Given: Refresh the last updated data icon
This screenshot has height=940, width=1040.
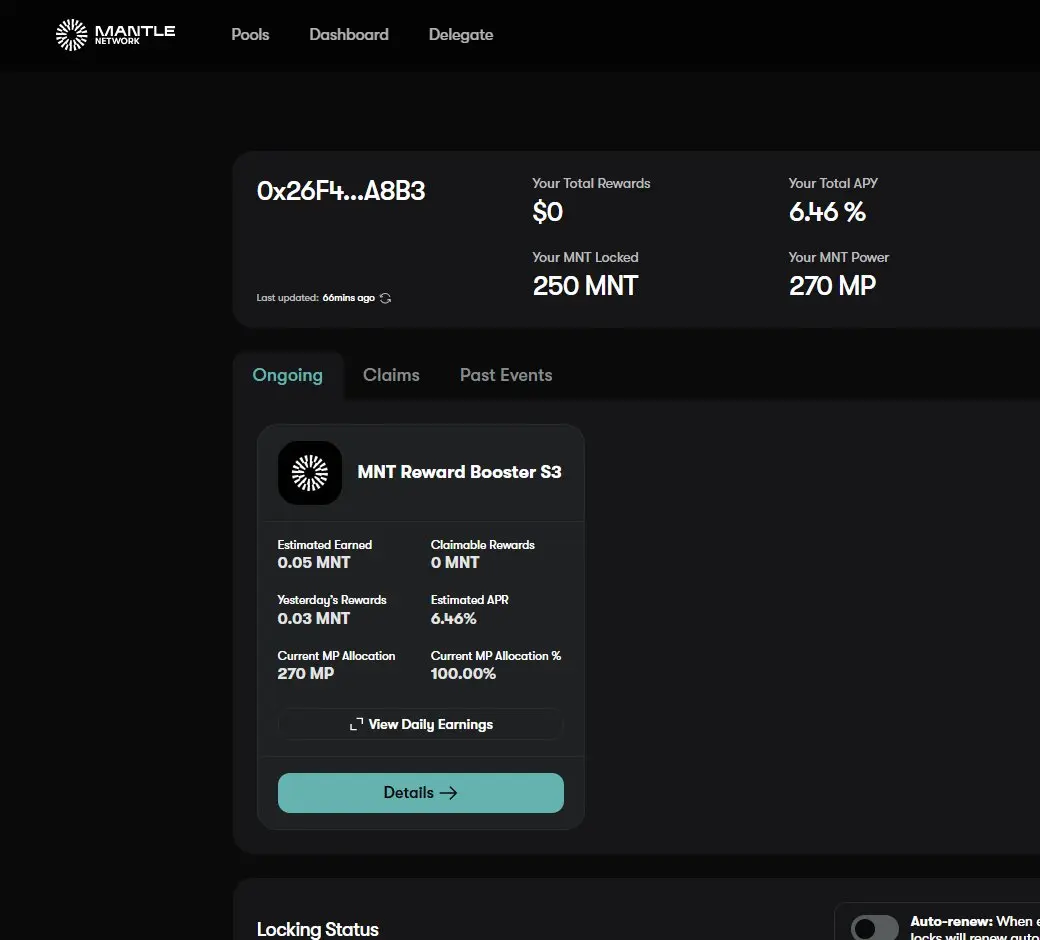Looking at the screenshot, I should [385, 298].
